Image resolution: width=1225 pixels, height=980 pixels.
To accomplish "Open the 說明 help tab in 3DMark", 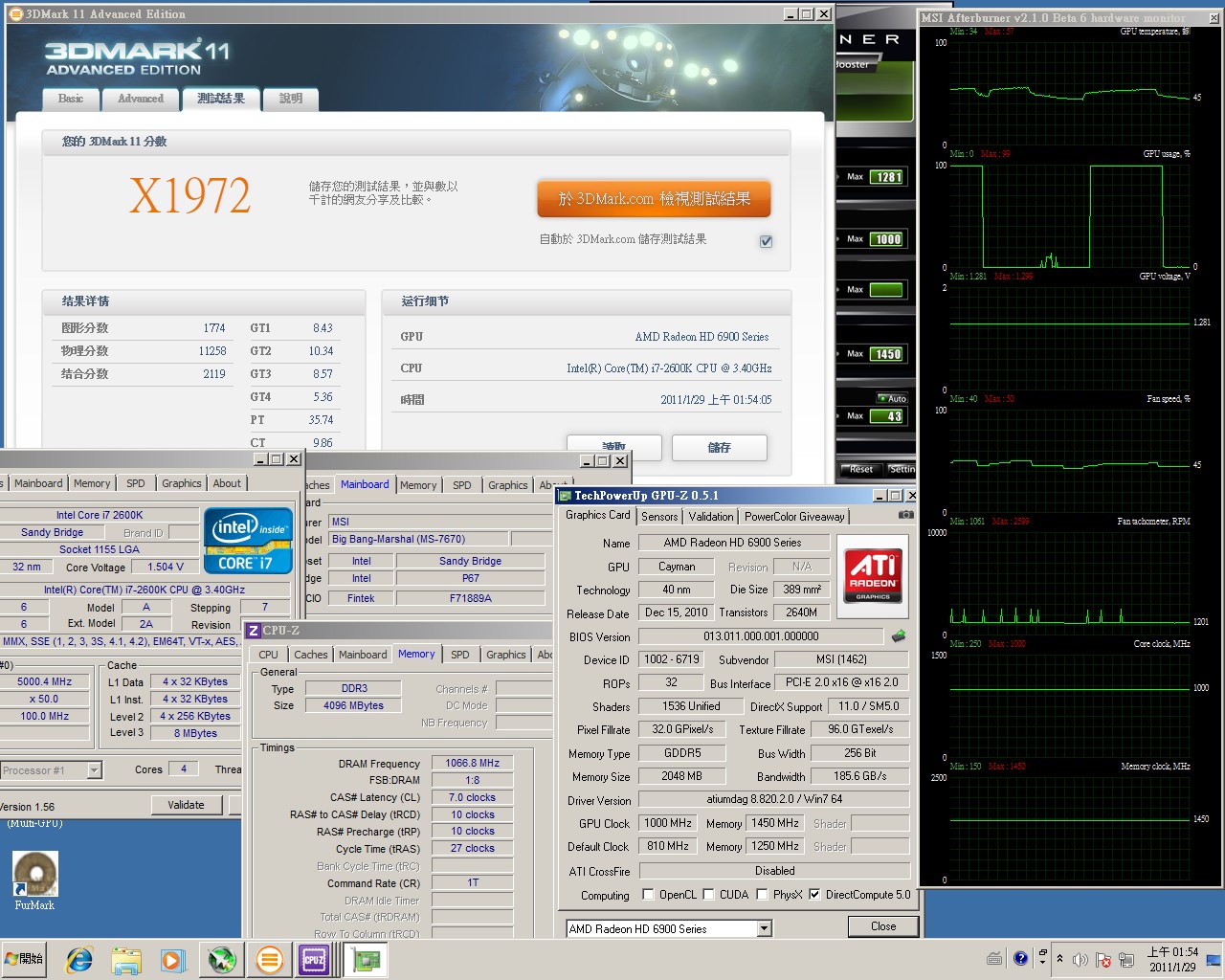I will [x=291, y=99].
